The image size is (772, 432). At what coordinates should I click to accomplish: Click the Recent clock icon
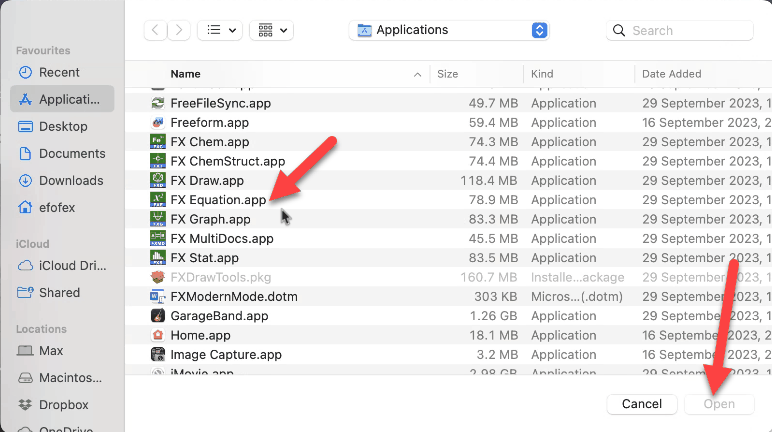(x=25, y=72)
